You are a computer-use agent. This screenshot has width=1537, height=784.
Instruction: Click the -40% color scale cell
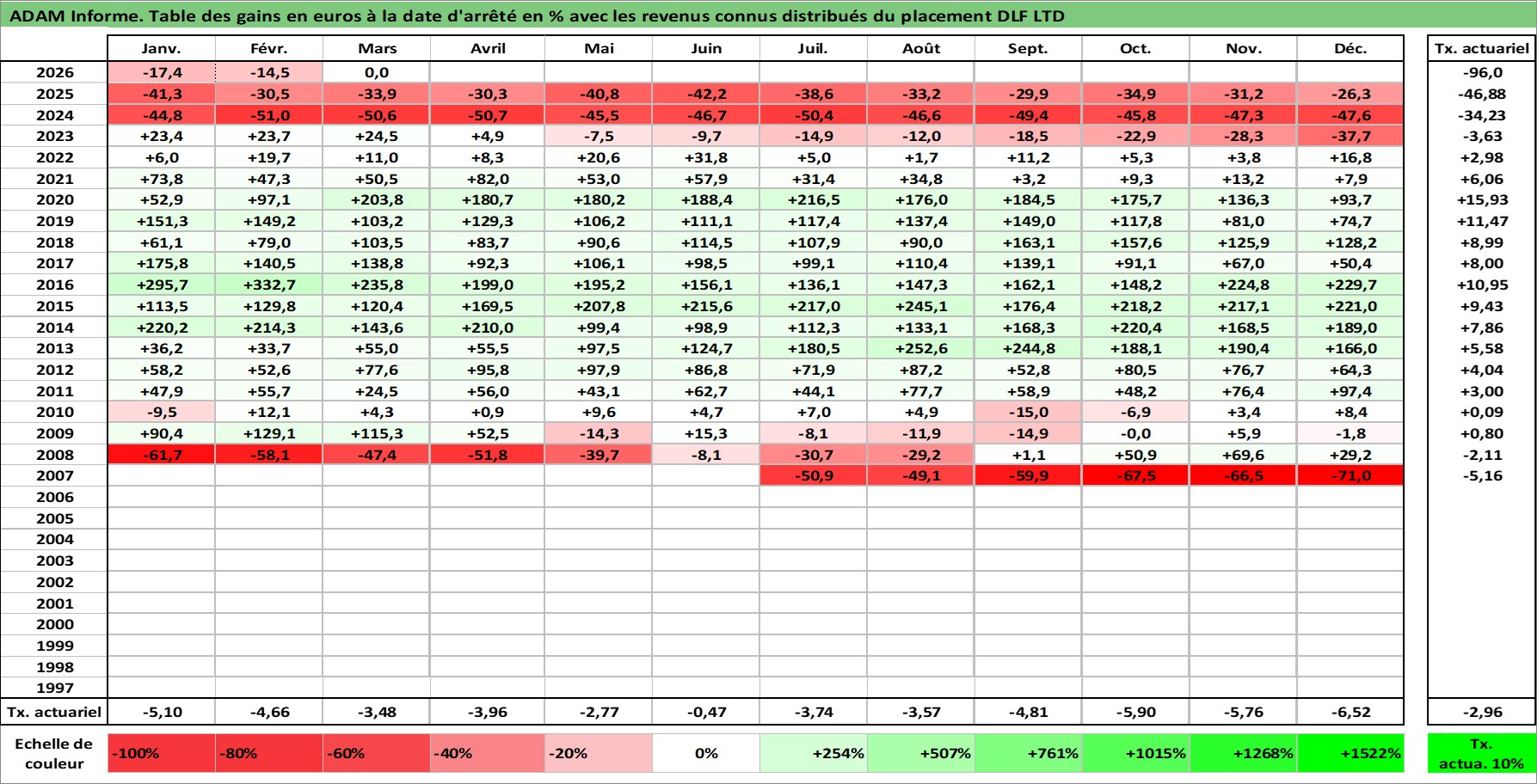coord(488,753)
